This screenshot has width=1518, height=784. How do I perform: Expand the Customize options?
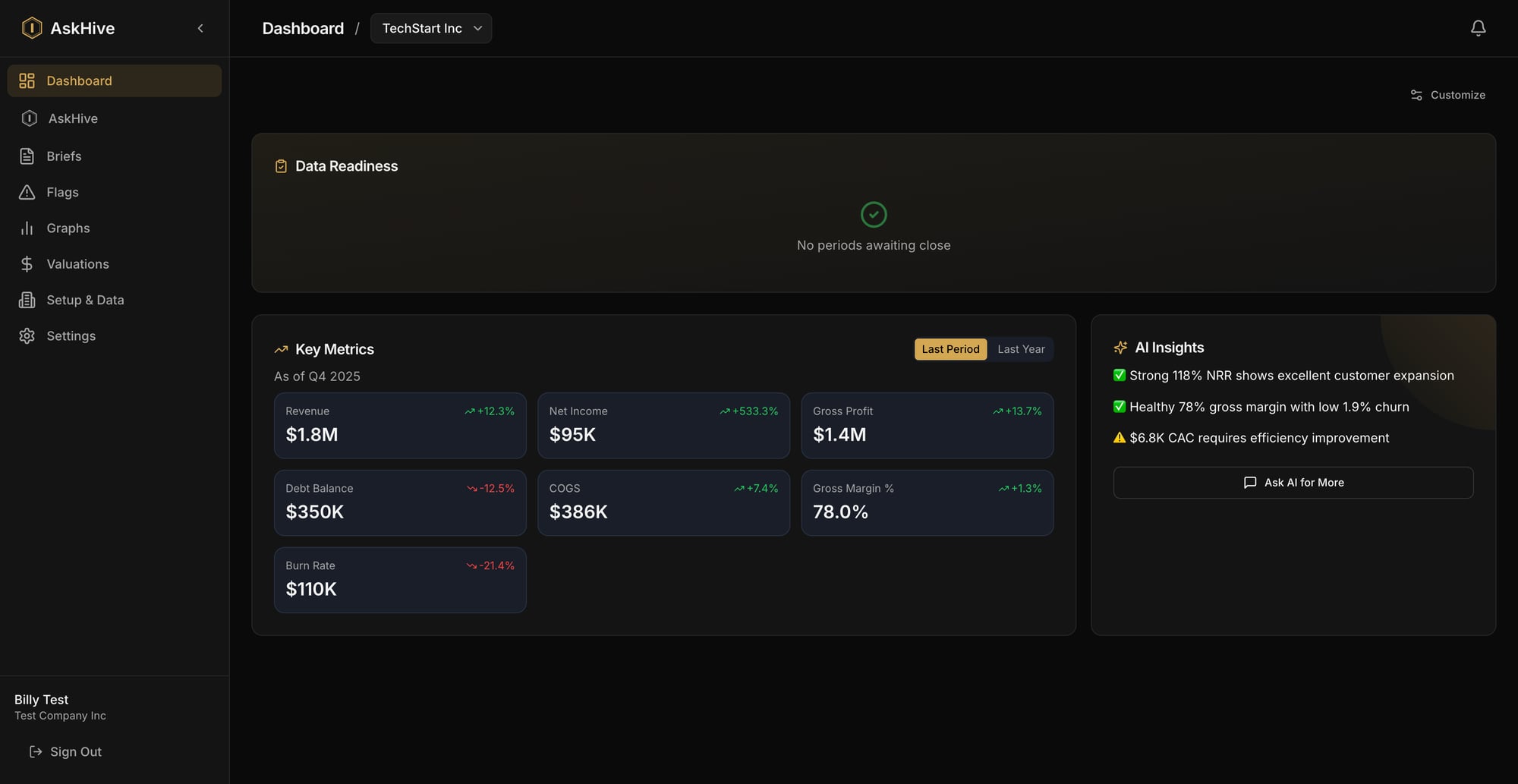pyautogui.click(x=1447, y=95)
